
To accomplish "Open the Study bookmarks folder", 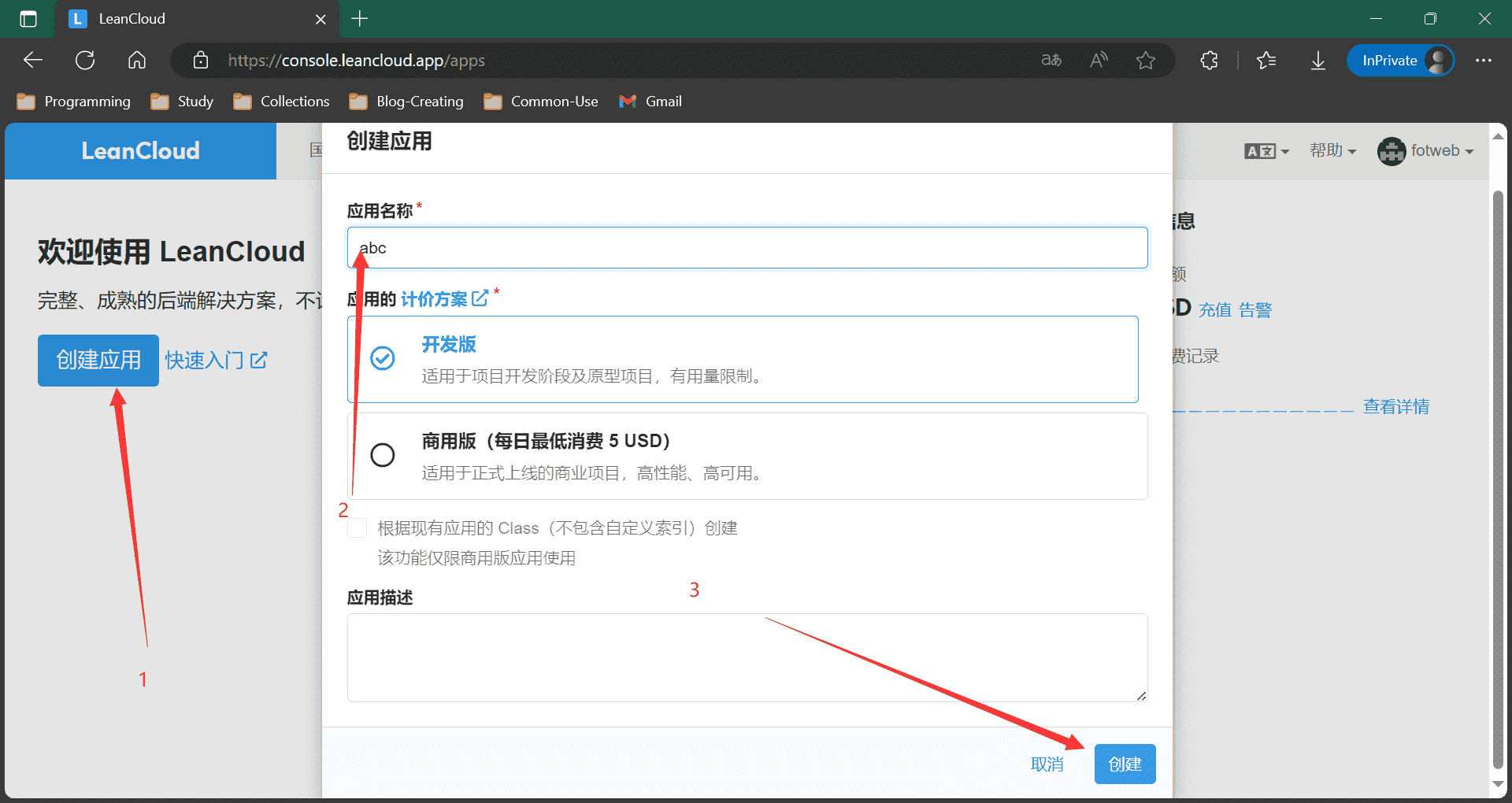I will click(x=182, y=102).
